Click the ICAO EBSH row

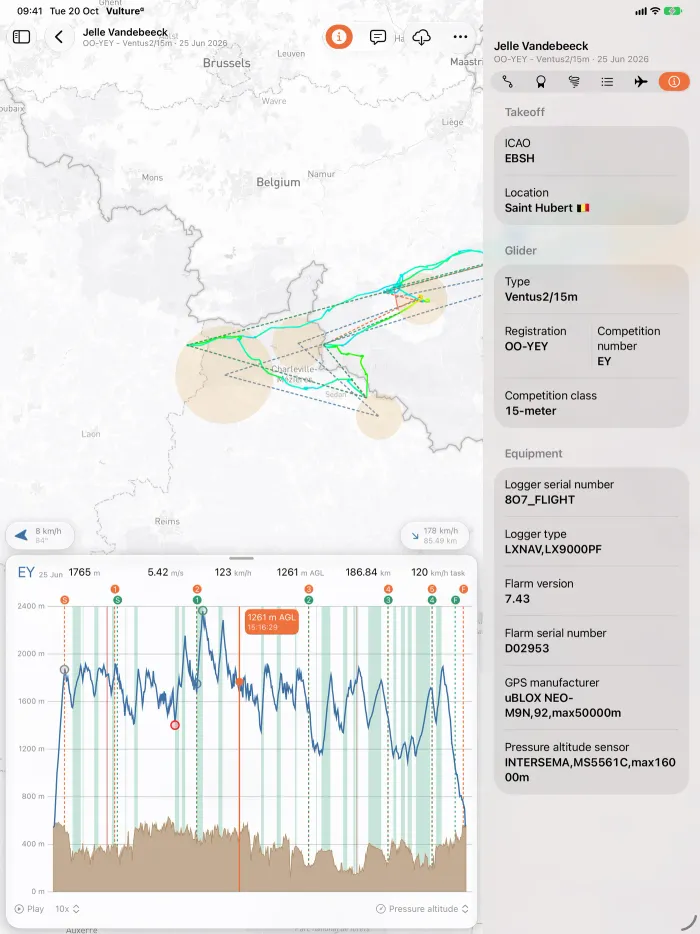[x=592, y=151]
